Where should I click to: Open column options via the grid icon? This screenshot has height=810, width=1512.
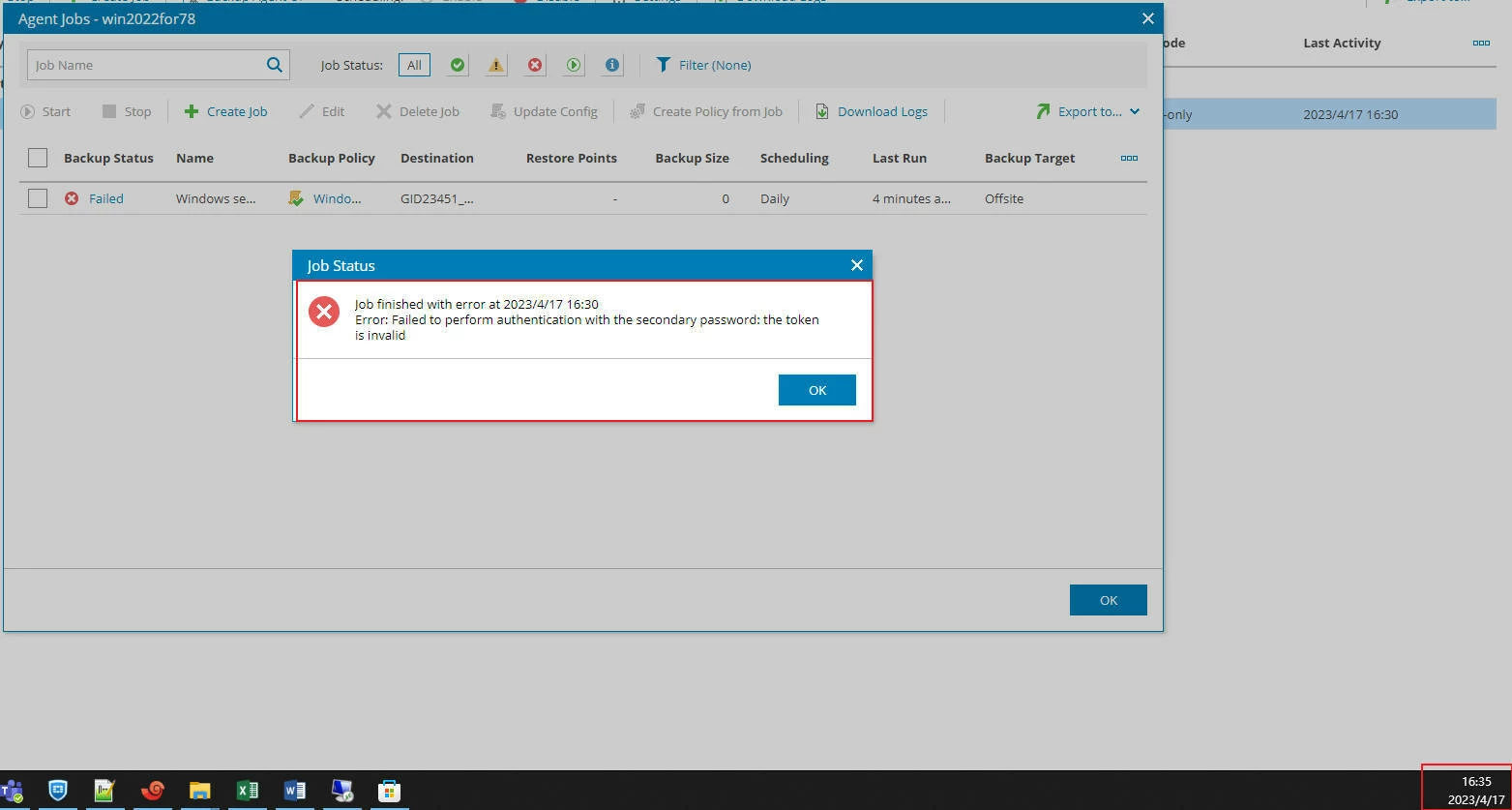(x=1128, y=158)
